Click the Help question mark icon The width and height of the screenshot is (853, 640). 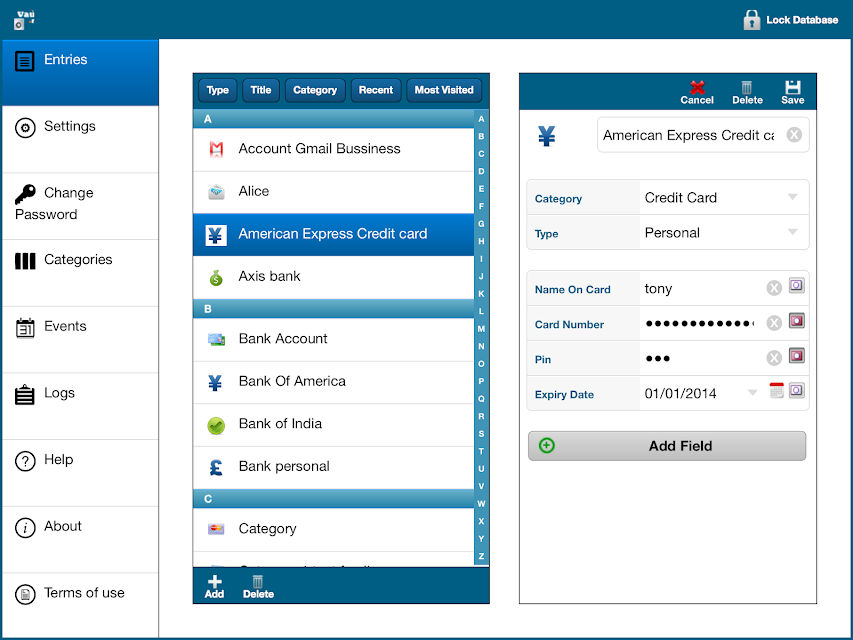click(25, 461)
